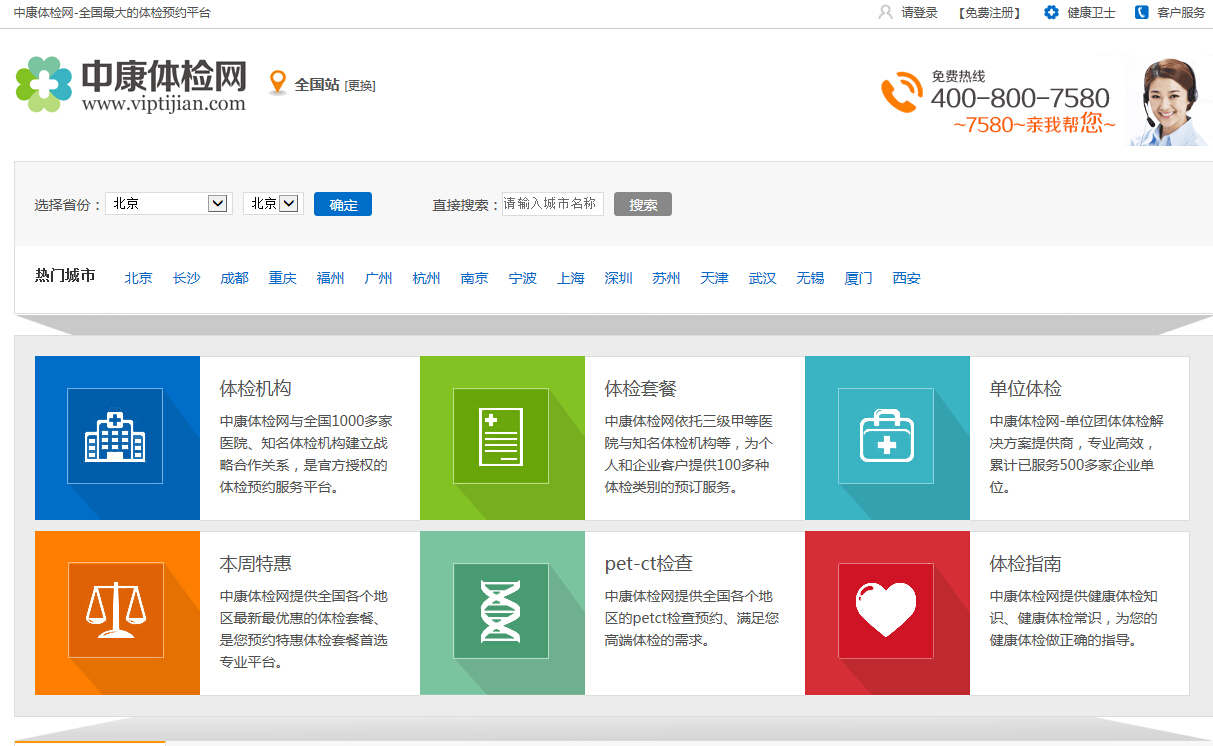Open the 单位体检 heading
1213x746 pixels.
point(1025,389)
